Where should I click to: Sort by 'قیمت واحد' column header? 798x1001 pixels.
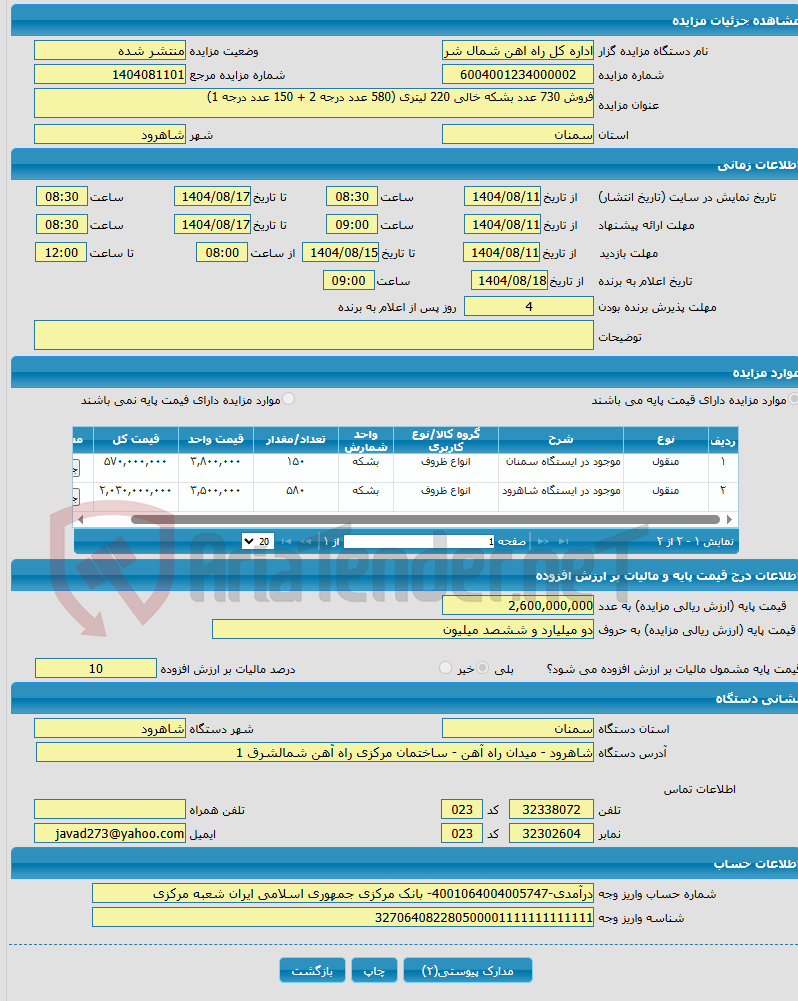click(x=216, y=440)
